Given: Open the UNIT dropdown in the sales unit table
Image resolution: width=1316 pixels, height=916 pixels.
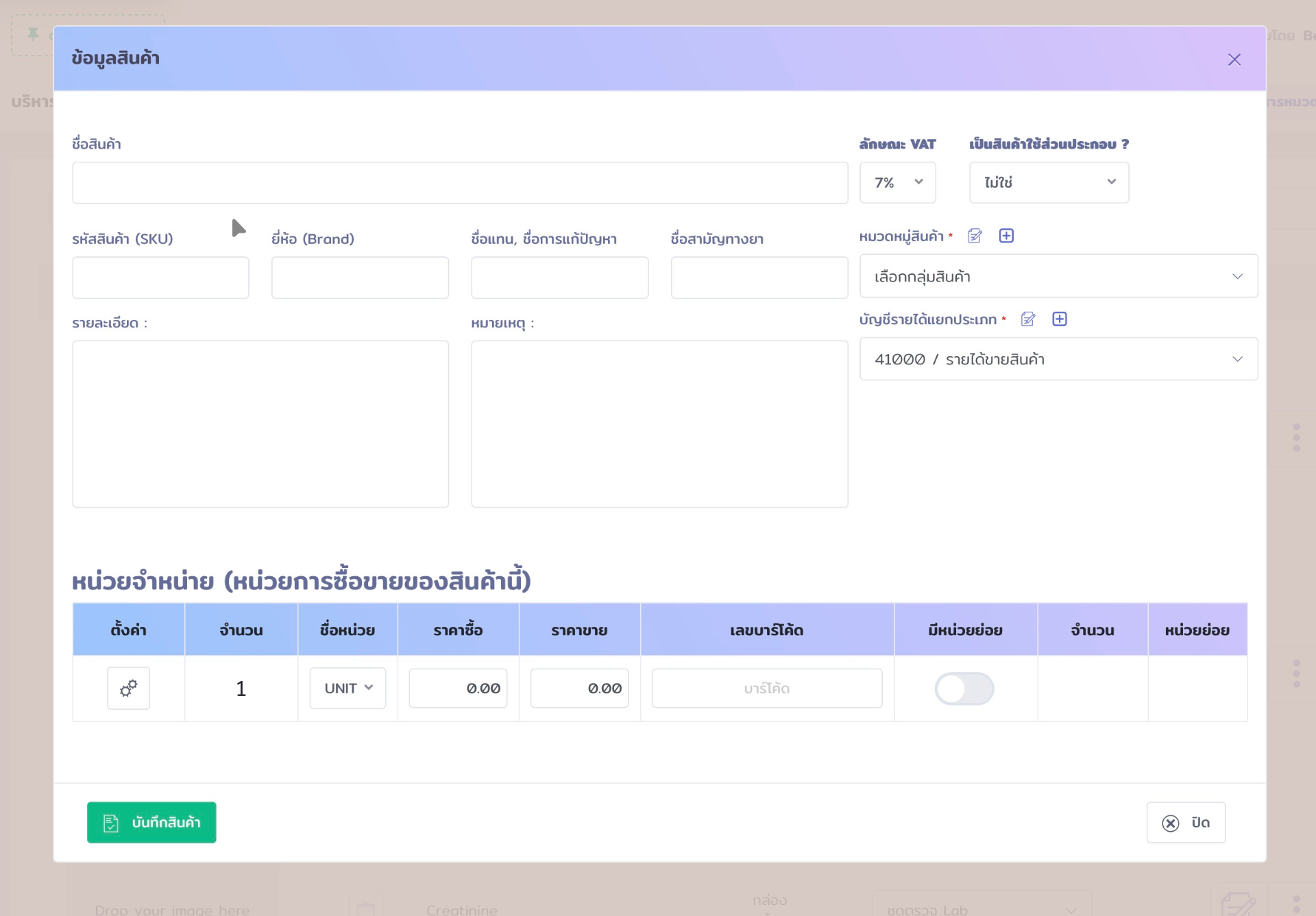Looking at the screenshot, I should pos(347,688).
